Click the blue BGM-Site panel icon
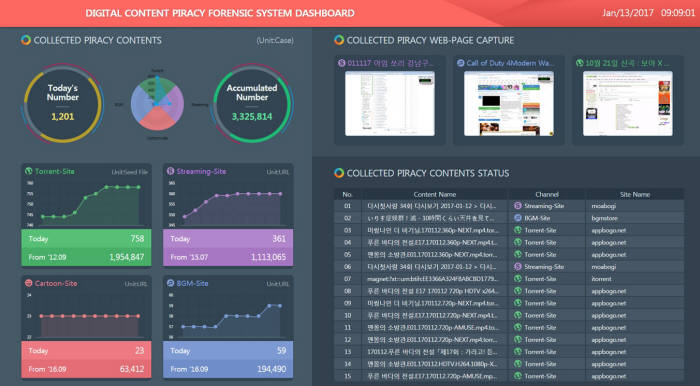 coord(170,283)
